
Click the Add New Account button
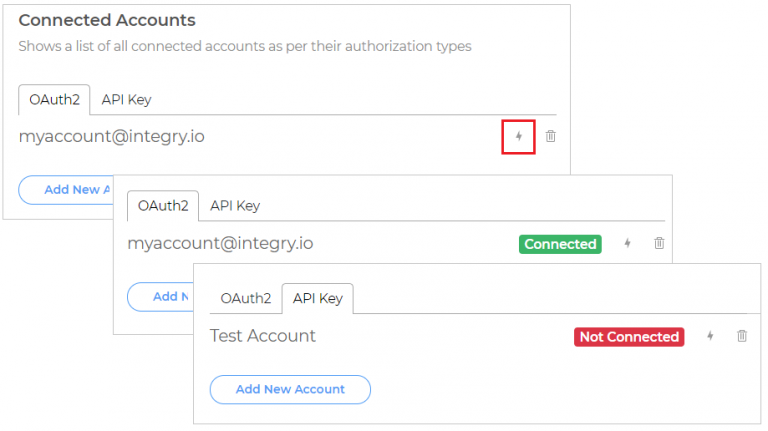pos(290,390)
